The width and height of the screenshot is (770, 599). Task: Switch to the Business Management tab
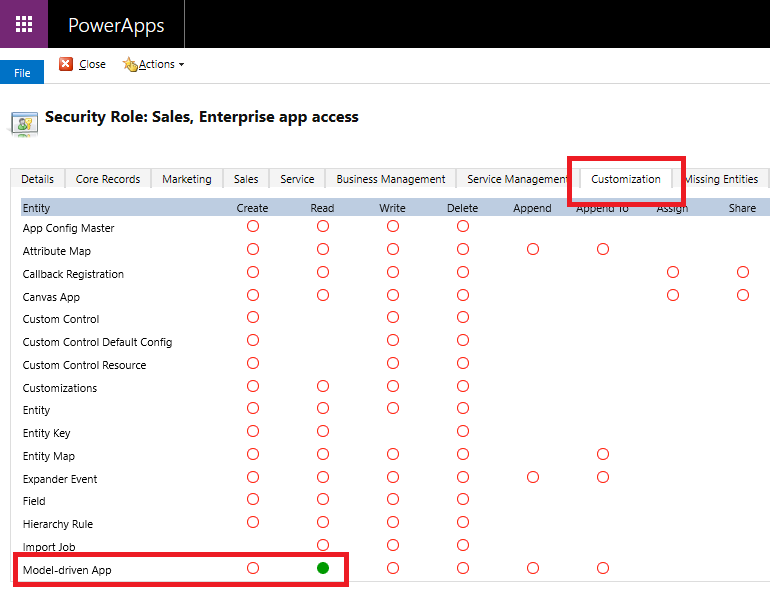(x=390, y=179)
